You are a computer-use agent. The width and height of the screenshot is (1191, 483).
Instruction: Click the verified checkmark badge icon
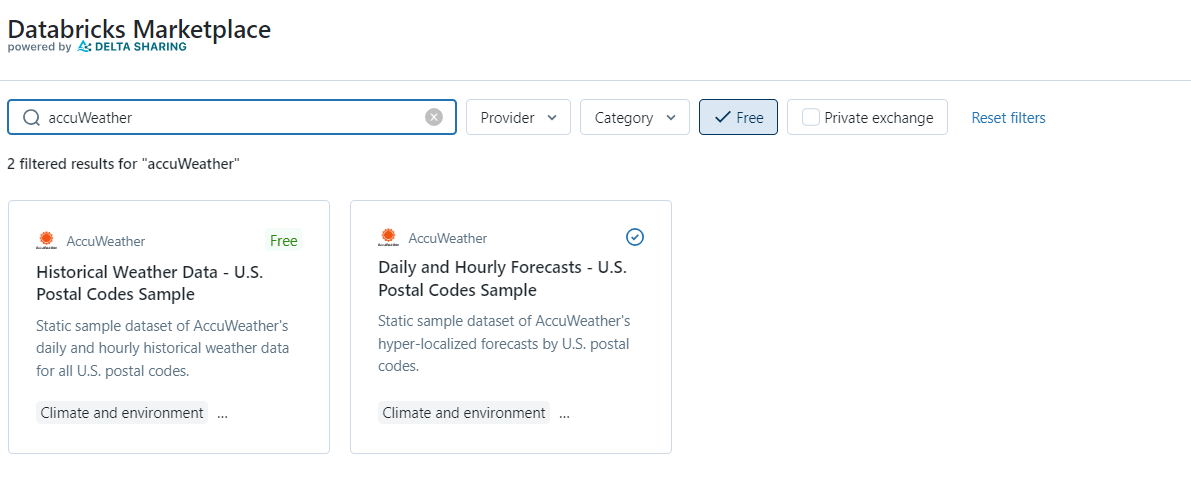coord(635,238)
